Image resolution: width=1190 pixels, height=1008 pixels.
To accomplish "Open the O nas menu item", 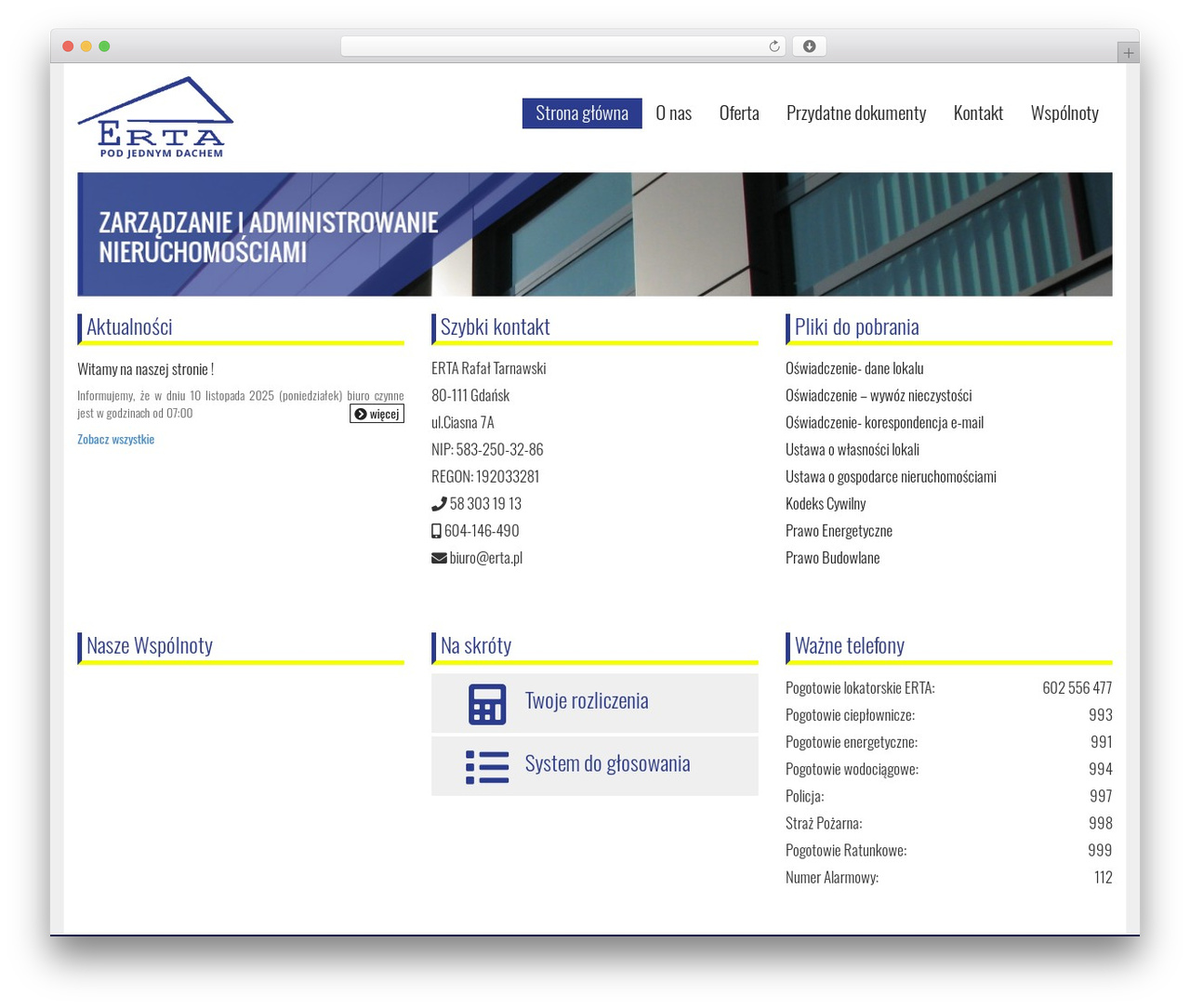I will point(674,113).
